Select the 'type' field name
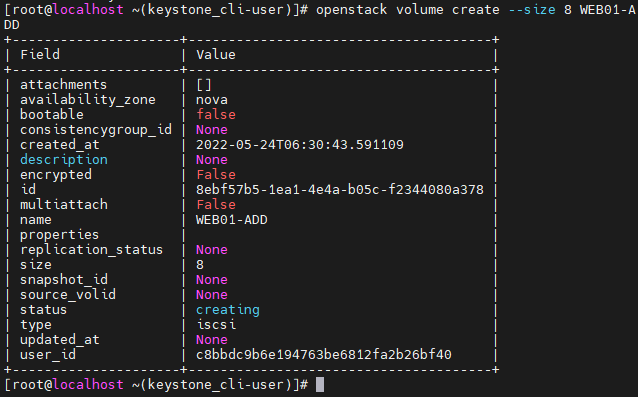The image size is (638, 397). pyautogui.click(x=36, y=325)
